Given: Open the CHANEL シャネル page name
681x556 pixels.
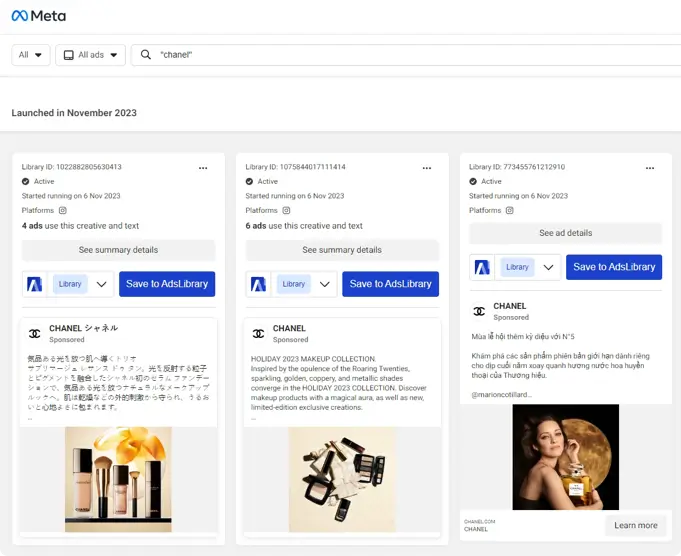Looking at the screenshot, I should tap(83, 328).
